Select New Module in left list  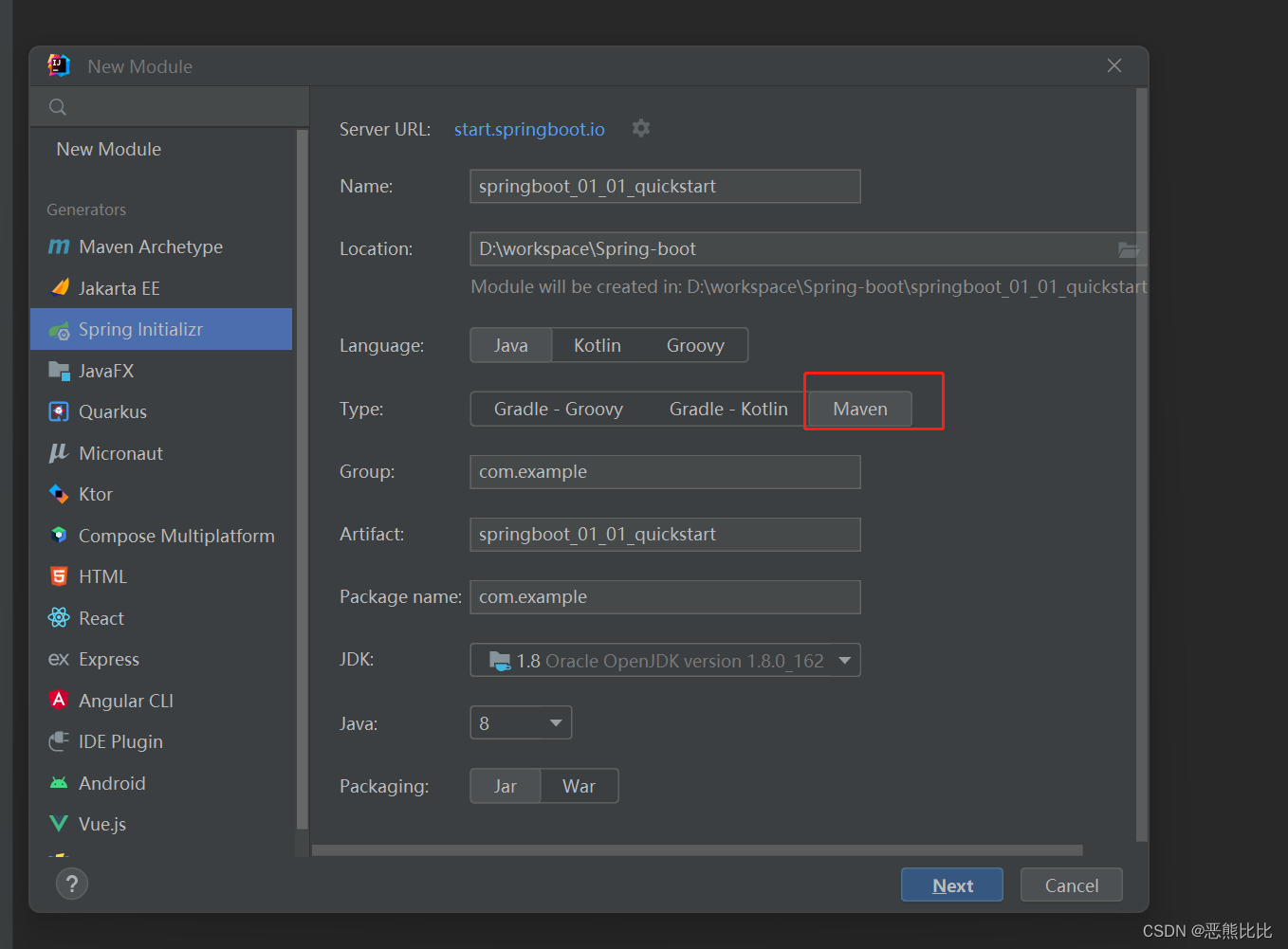(109, 149)
